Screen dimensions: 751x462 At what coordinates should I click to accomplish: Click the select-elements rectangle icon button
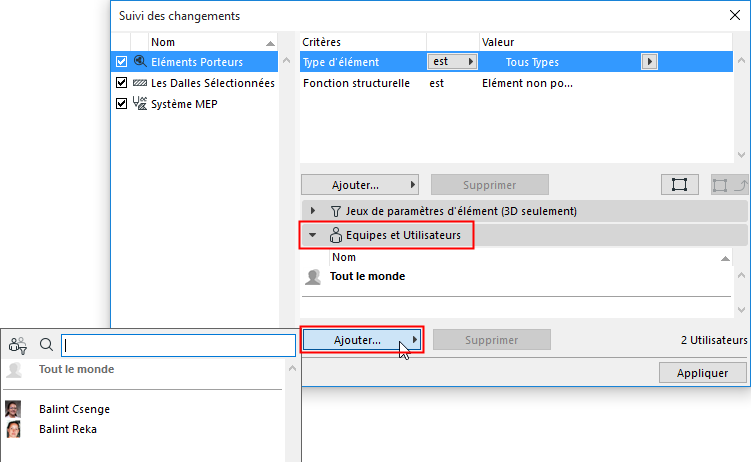[679, 185]
